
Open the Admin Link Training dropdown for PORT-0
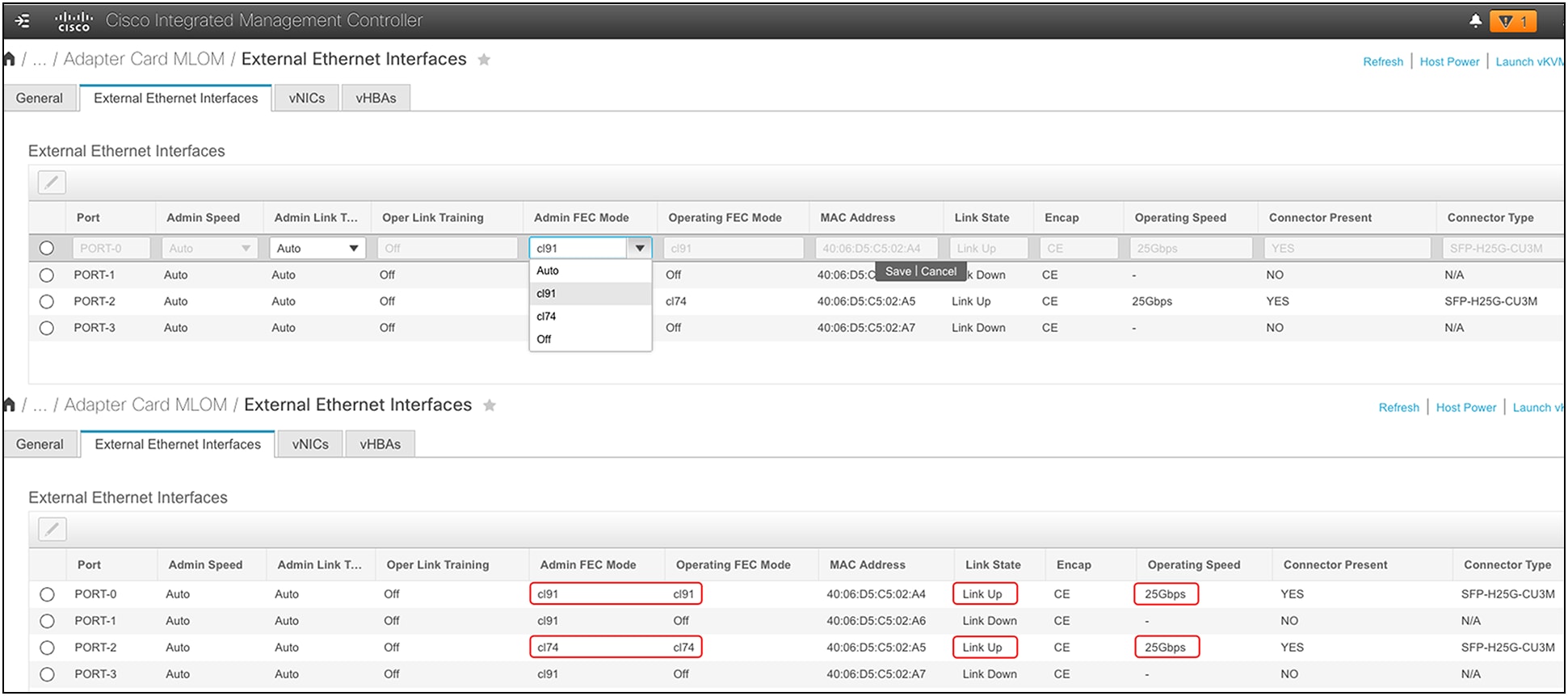click(x=317, y=249)
